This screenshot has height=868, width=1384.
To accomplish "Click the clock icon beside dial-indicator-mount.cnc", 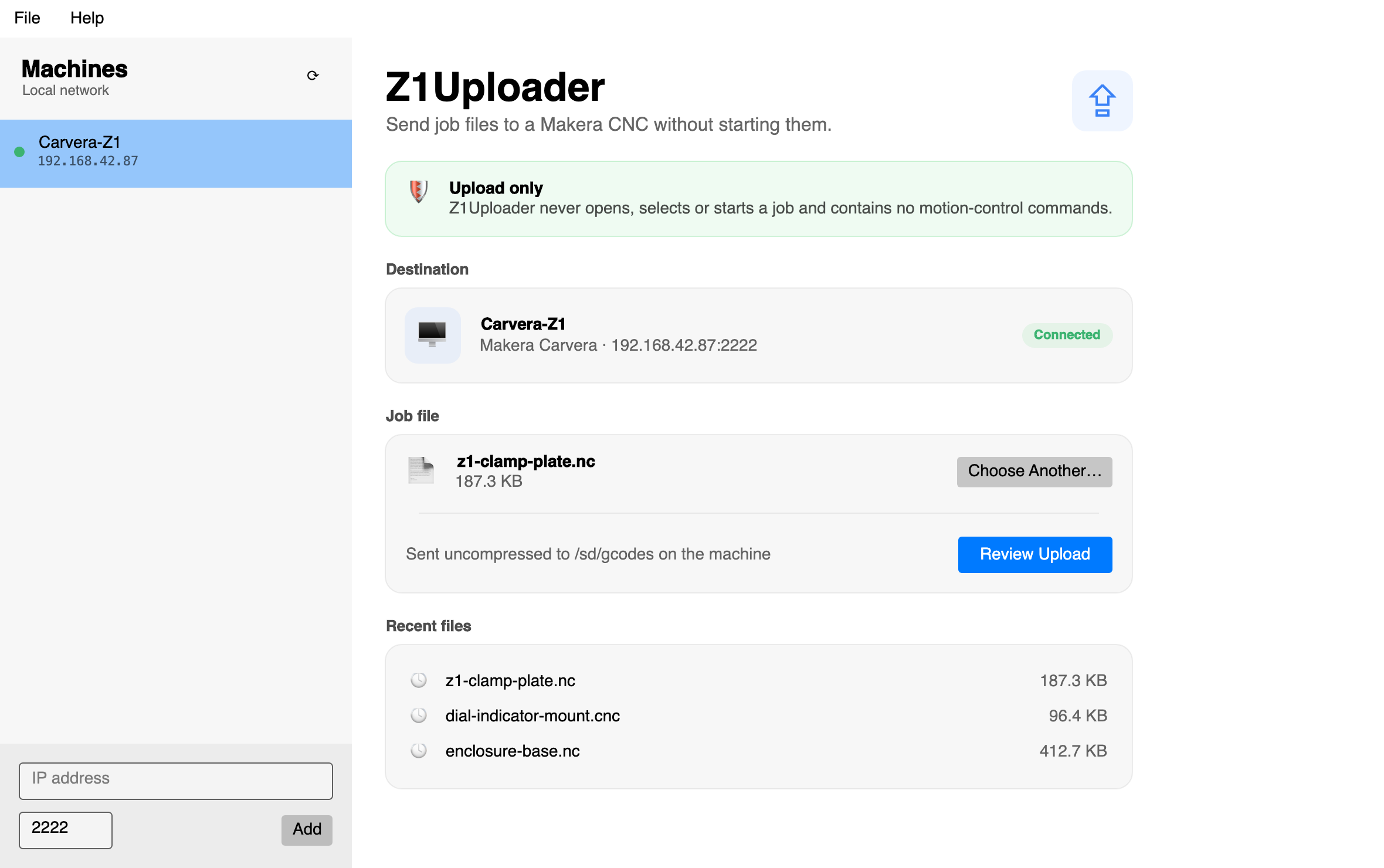I will [x=418, y=716].
